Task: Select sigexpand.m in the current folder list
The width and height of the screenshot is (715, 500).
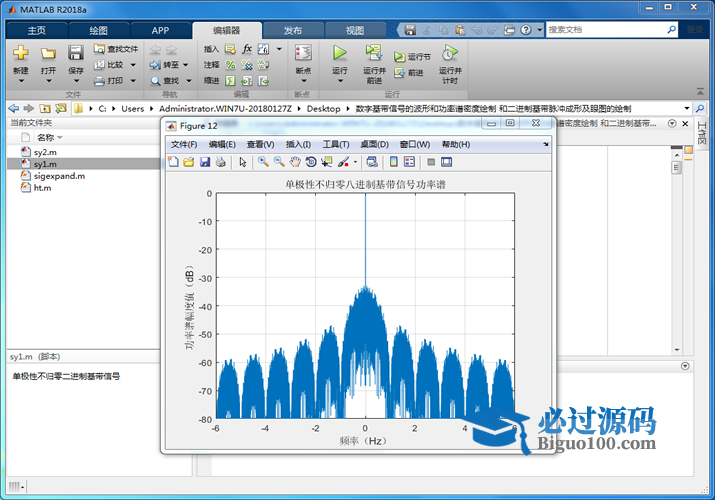Action: click(x=58, y=175)
